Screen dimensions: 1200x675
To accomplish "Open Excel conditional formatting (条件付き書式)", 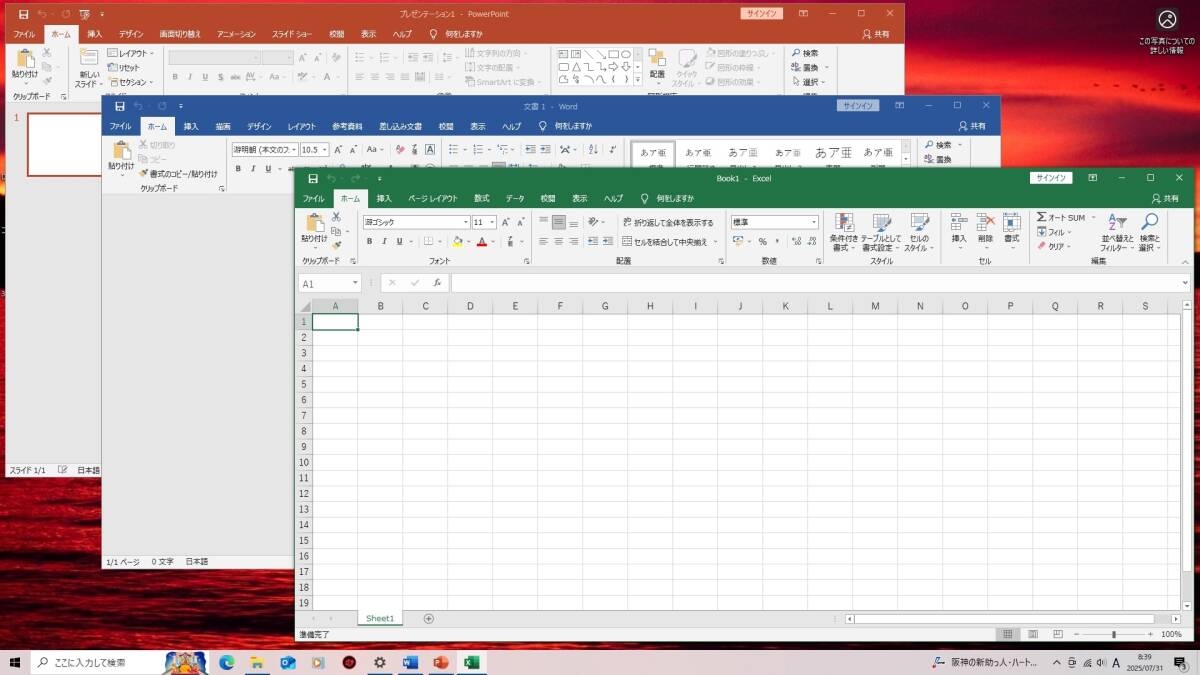I will pyautogui.click(x=843, y=232).
